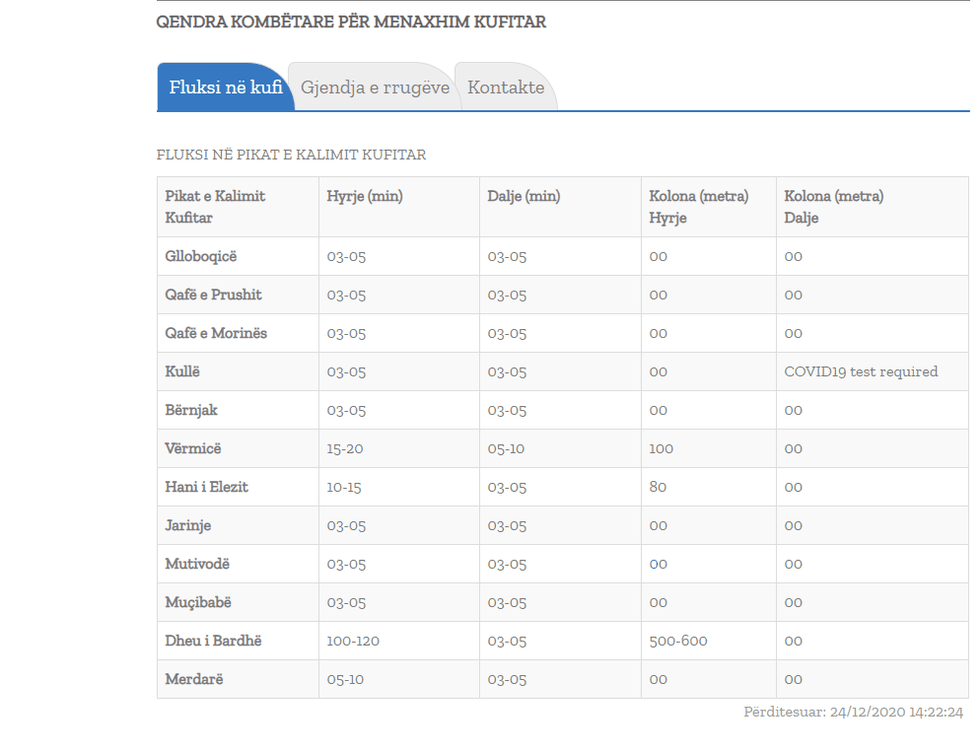Click Mutivodë entry column value
Image resolution: width=980 pixels, height=735 pixels.
click(346, 564)
